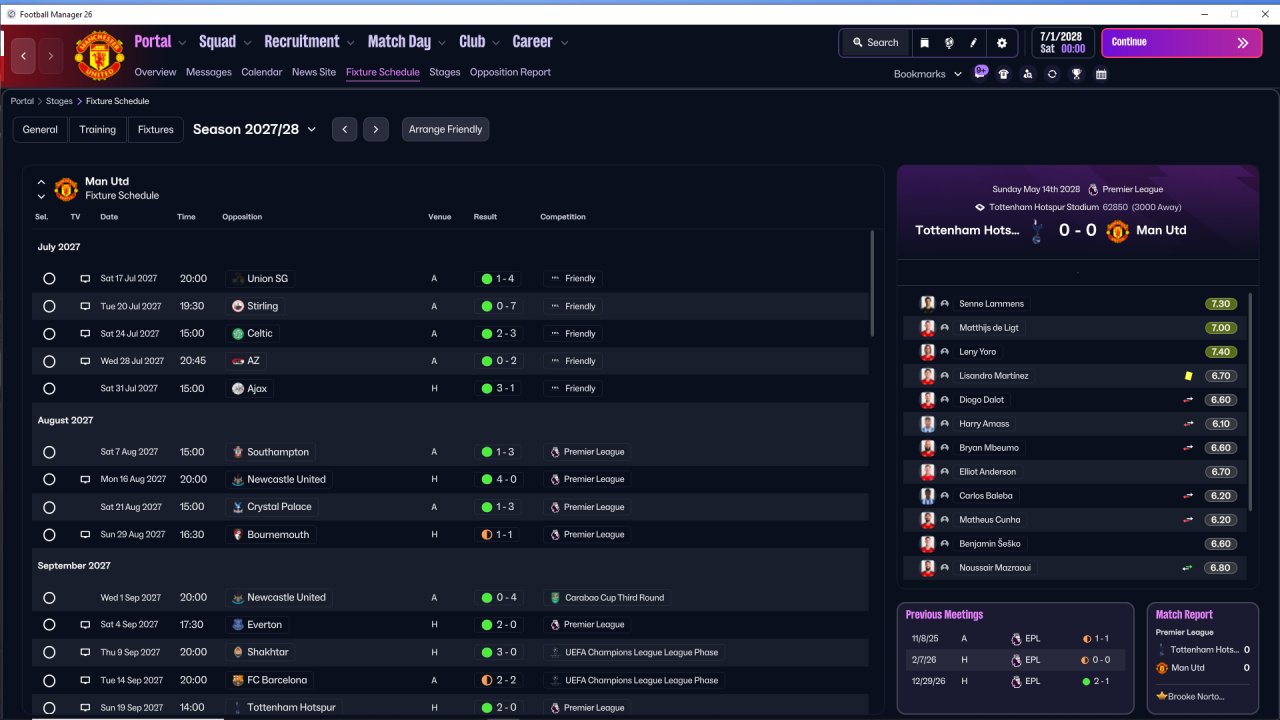Open the 2 - 0 result for Tottenham Hotspur
The width and height of the screenshot is (1280, 720).
coord(500,707)
